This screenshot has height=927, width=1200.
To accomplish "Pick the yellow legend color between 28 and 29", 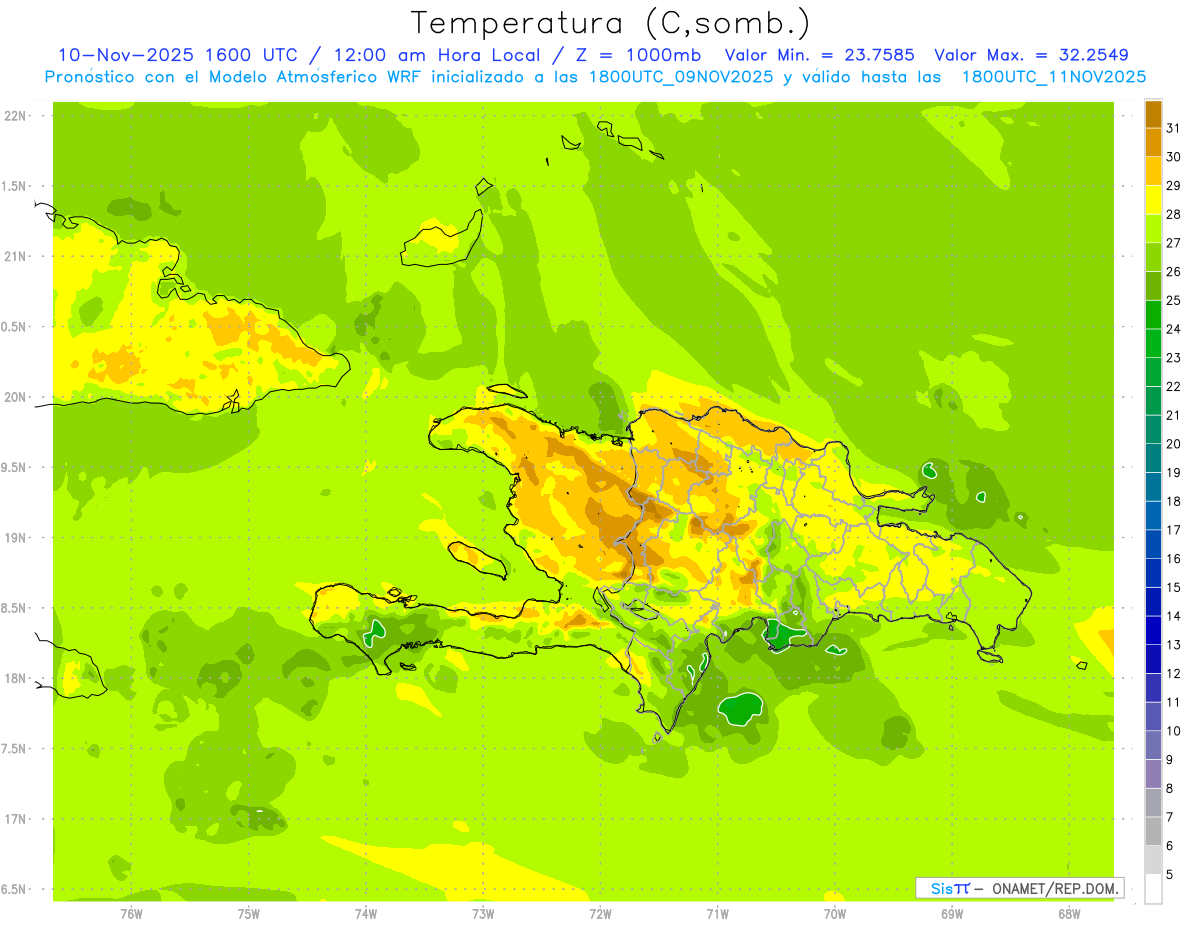I will [1153, 200].
